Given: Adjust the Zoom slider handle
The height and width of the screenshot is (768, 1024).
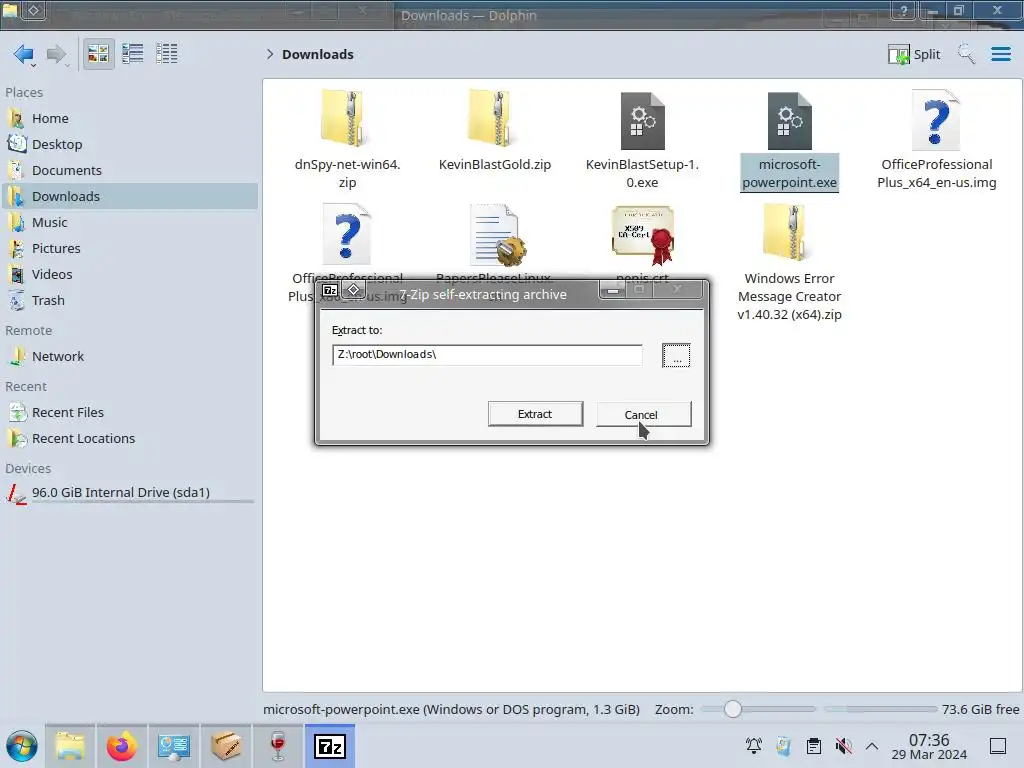Looking at the screenshot, I should (x=733, y=709).
